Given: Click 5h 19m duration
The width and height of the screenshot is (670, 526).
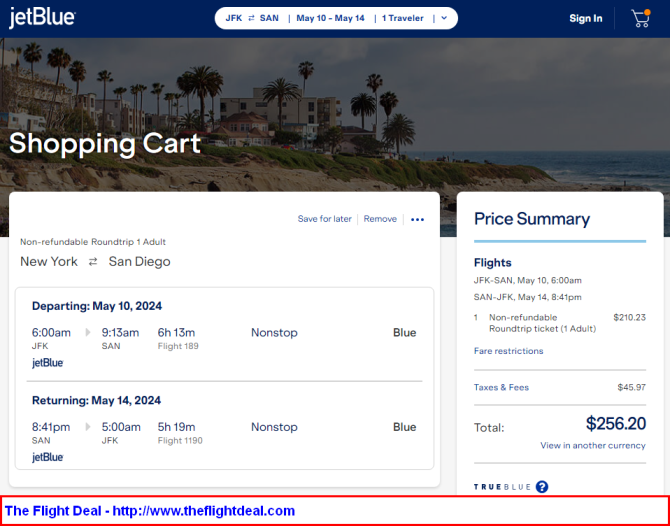Looking at the screenshot, I should pyautogui.click(x=176, y=427).
